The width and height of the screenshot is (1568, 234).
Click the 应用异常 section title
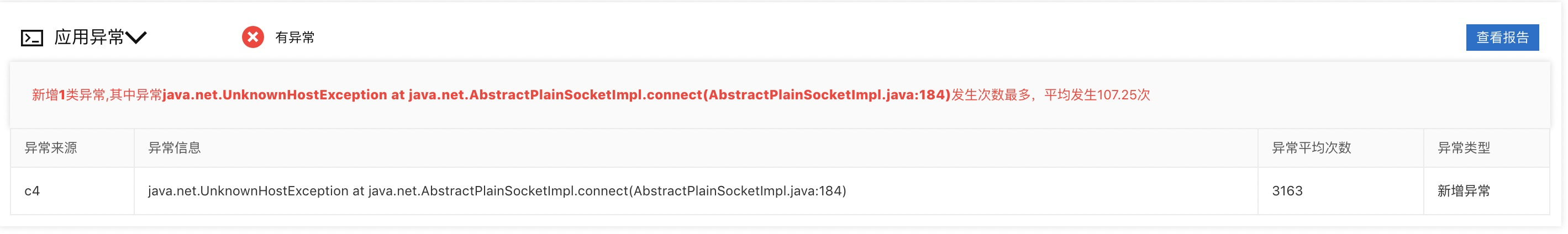click(x=90, y=37)
